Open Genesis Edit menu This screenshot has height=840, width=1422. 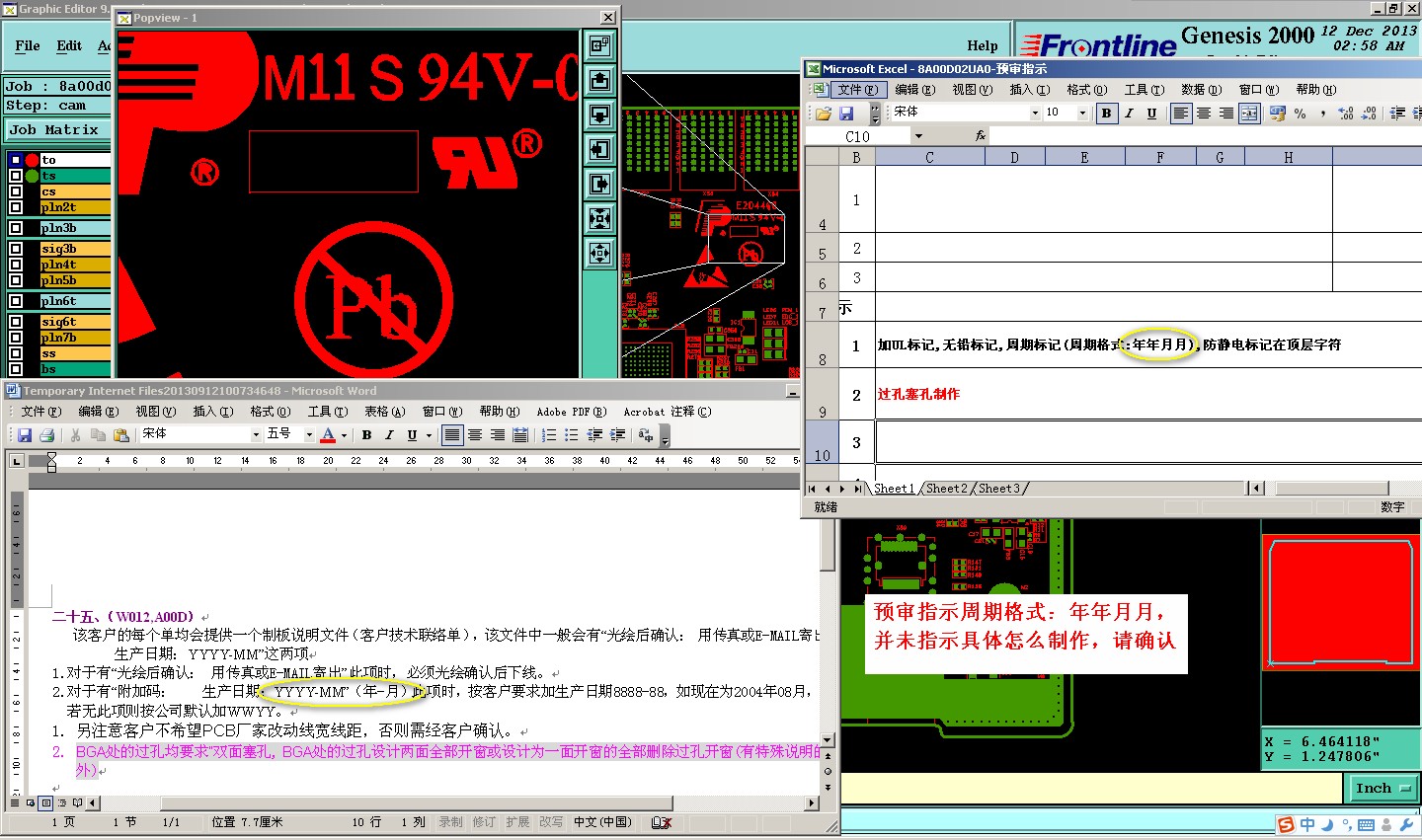pyautogui.click(x=69, y=46)
